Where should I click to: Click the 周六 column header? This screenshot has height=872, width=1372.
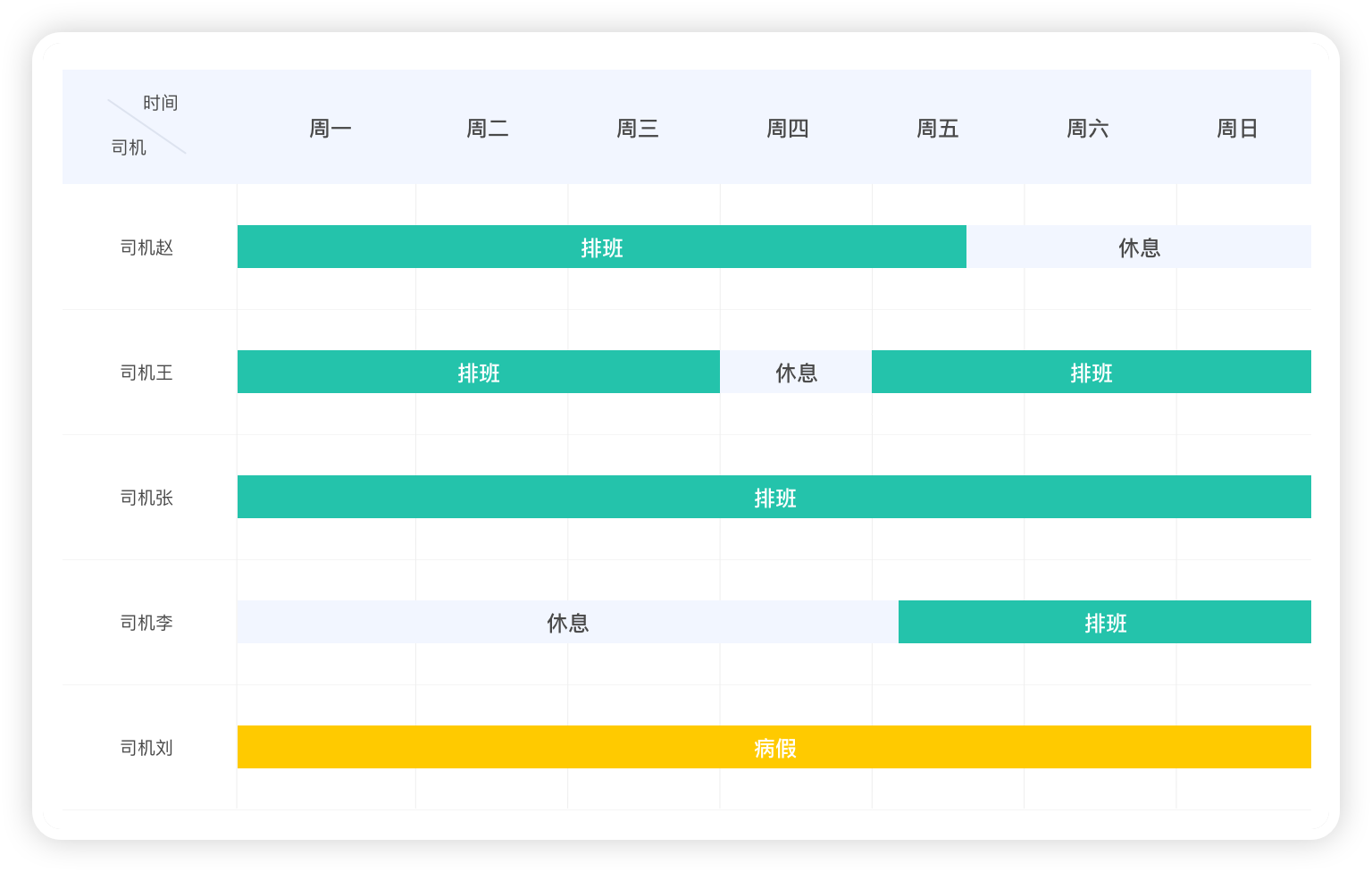tap(1088, 129)
